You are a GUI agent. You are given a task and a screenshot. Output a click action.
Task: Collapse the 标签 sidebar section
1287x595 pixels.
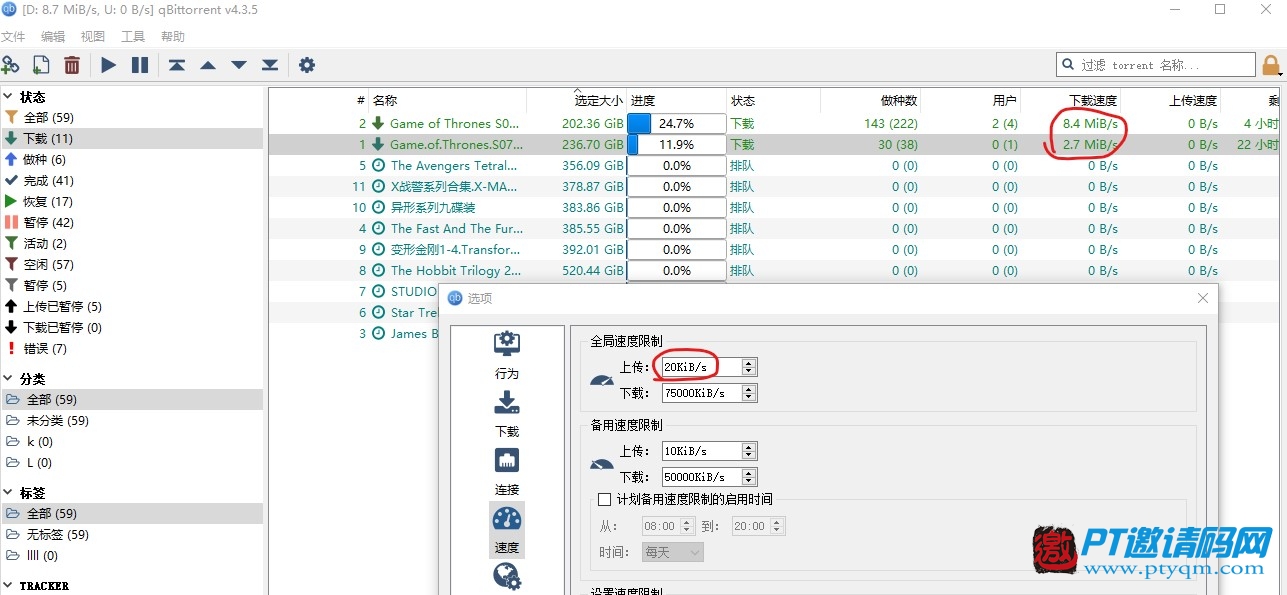pos(9,493)
